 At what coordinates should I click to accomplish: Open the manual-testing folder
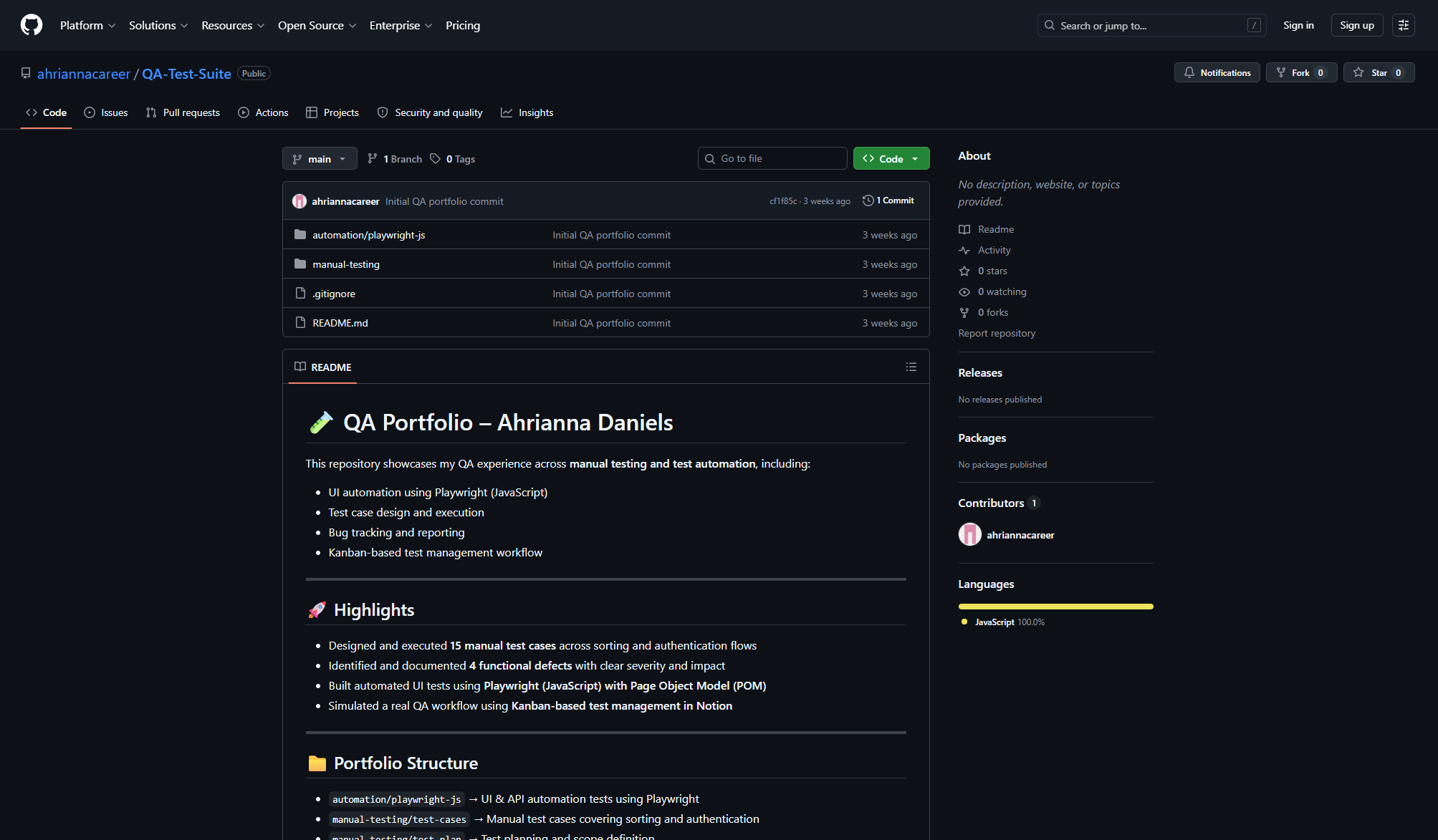346,264
